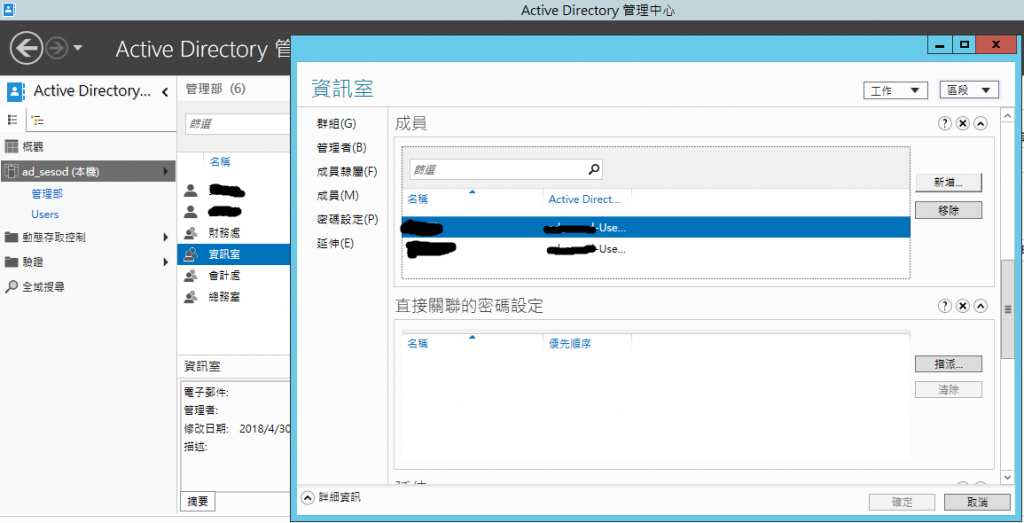Maximize the 資訊室 dialog window
This screenshot has width=1024, height=523.
pyautogui.click(x=964, y=45)
